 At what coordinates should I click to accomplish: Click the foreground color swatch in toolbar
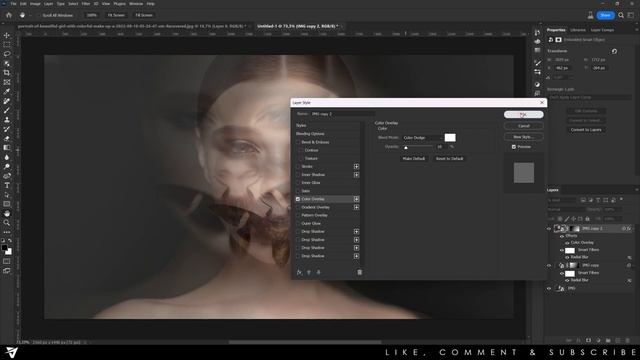(x=4, y=248)
